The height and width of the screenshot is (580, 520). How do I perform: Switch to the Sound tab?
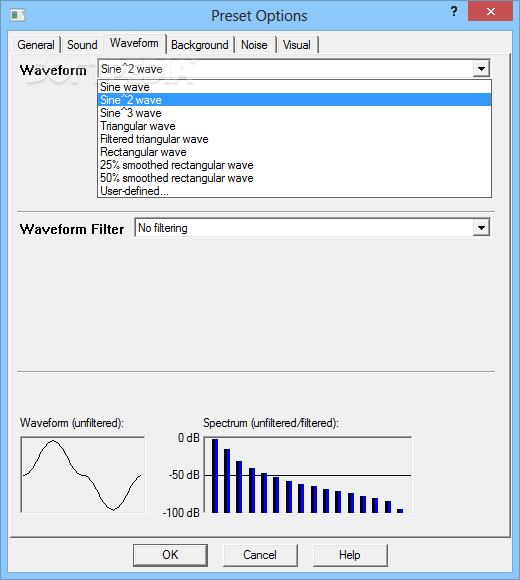[82, 45]
